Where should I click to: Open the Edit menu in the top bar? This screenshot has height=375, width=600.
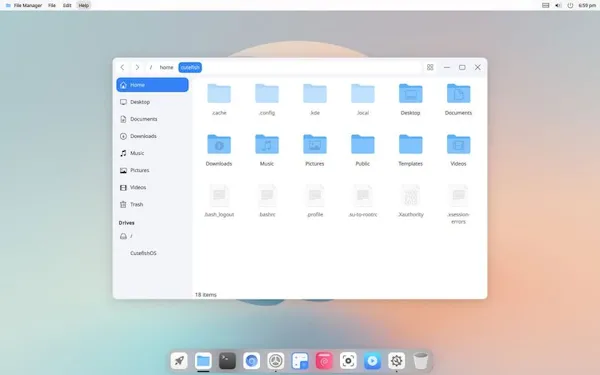click(x=67, y=5)
